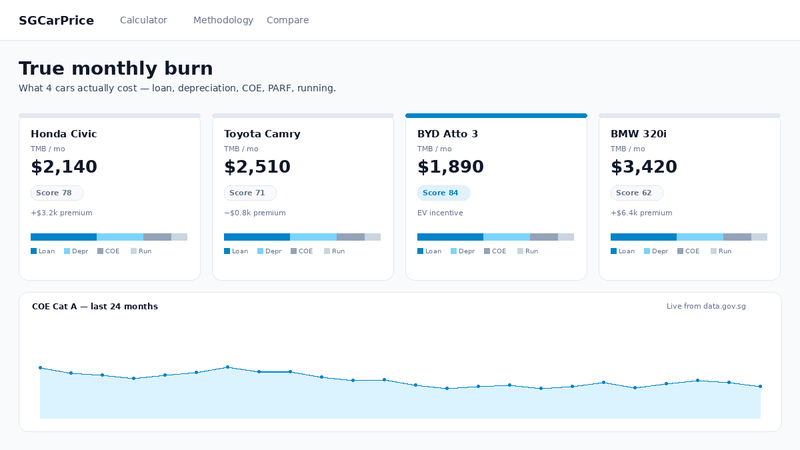Click the COE Cat A chart title
The image size is (800, 450).
(x=95, y=306)
